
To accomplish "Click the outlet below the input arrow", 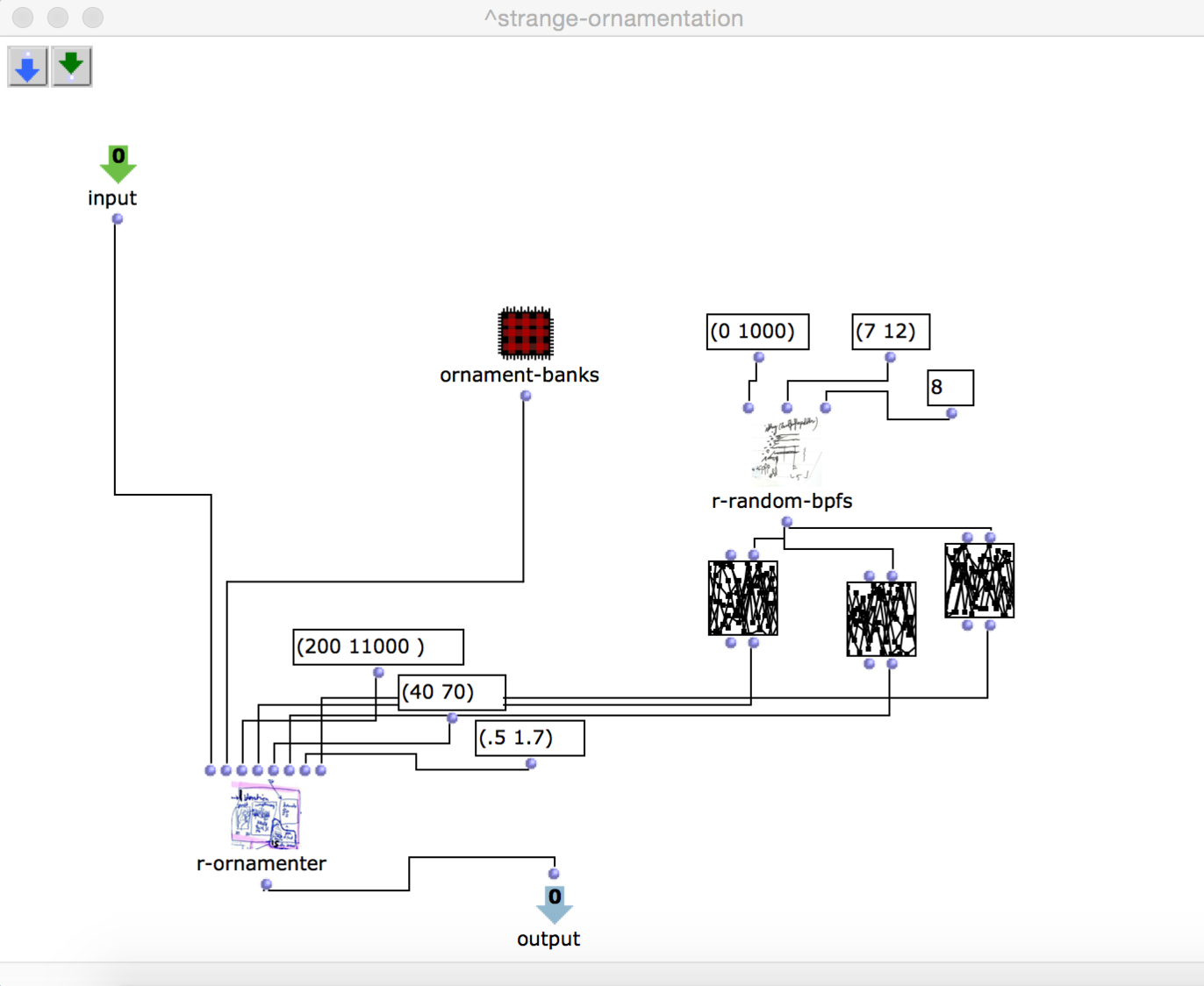I will pyautogui.click(x=118, y=219).
